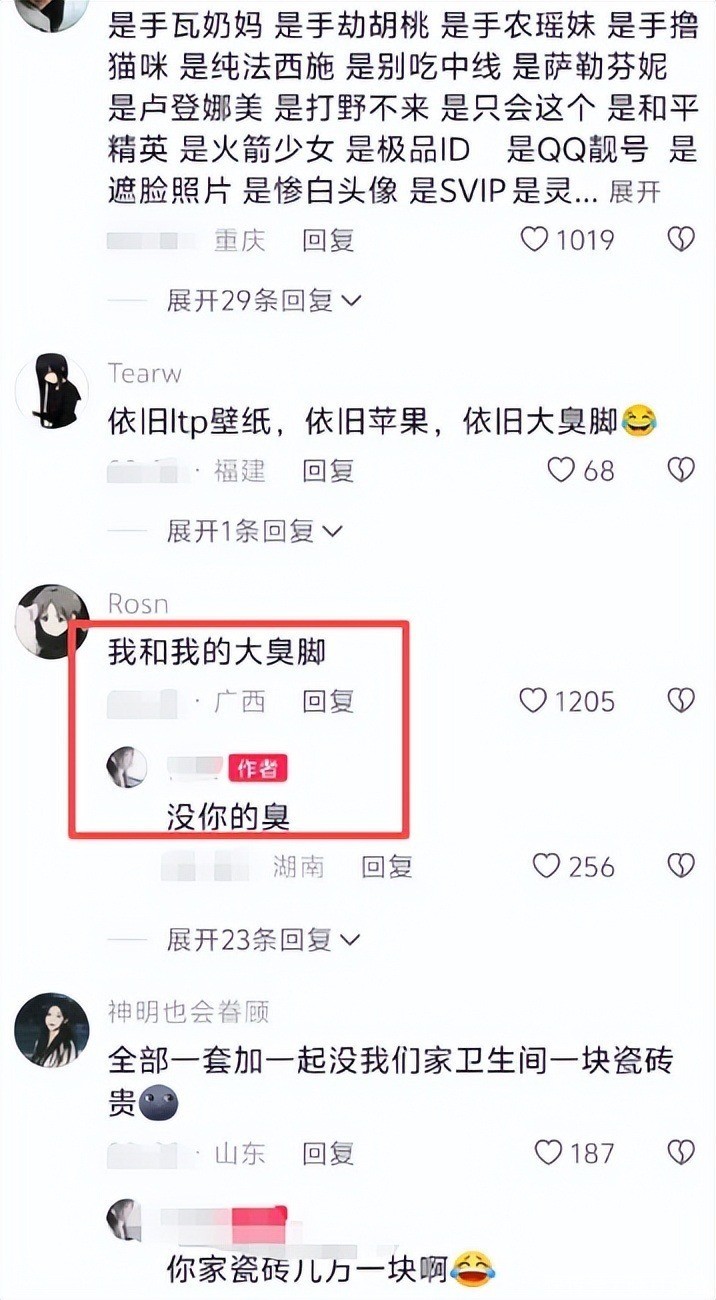Expand the 1 reply under Tearw
The image size is (716, 1300).
(254, 531)
